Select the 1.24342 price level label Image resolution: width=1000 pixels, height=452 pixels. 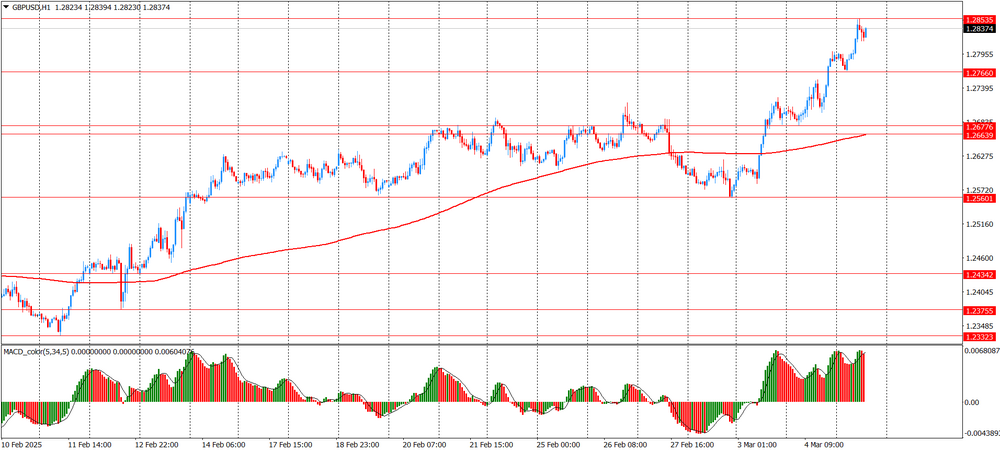(x=979, y=274)
